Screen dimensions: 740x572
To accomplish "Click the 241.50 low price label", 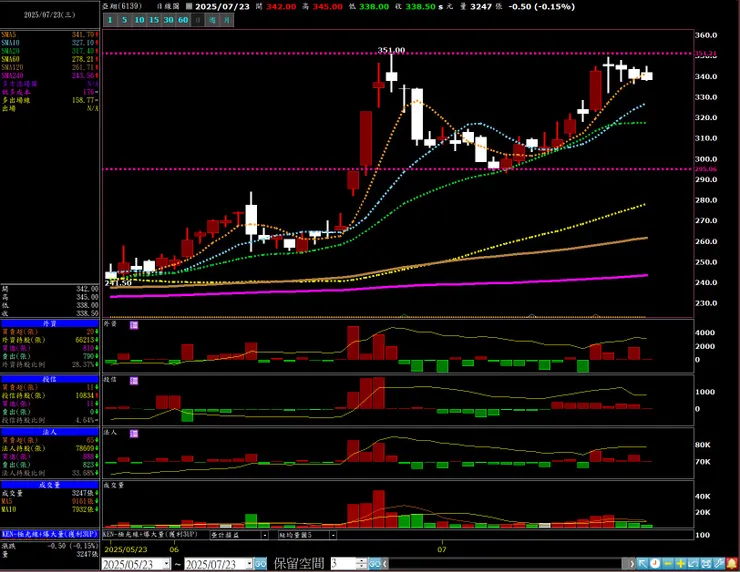I will 118,283.
